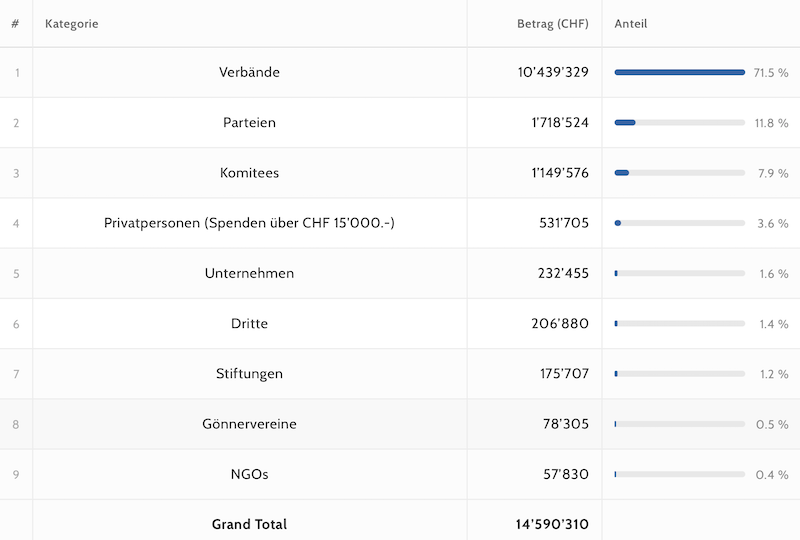Select the Stiftungen category cell

249,374
